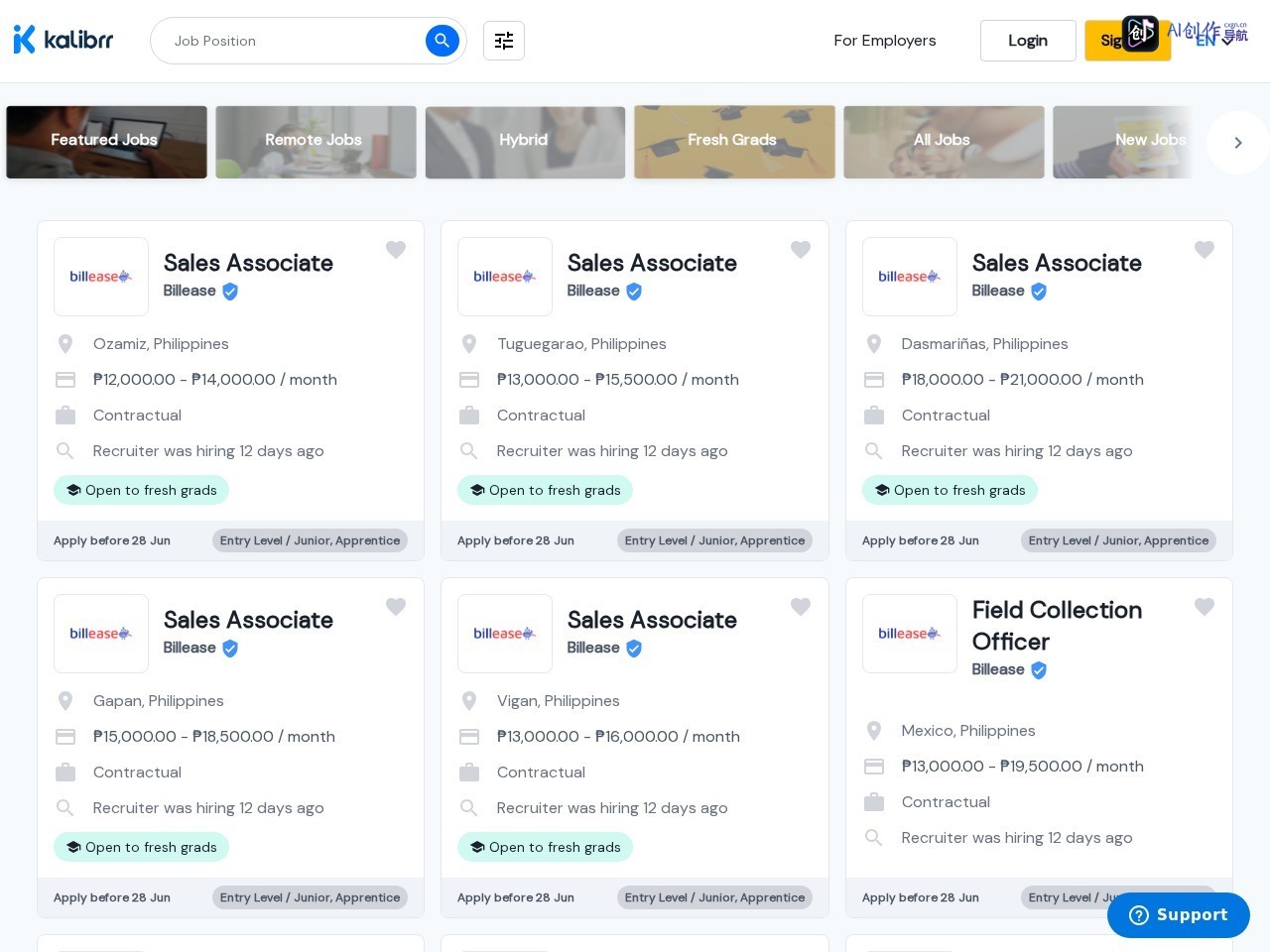Favorite the Tuguegarao Sales Associate job
1270x952 pixels.
coord(801,250)
